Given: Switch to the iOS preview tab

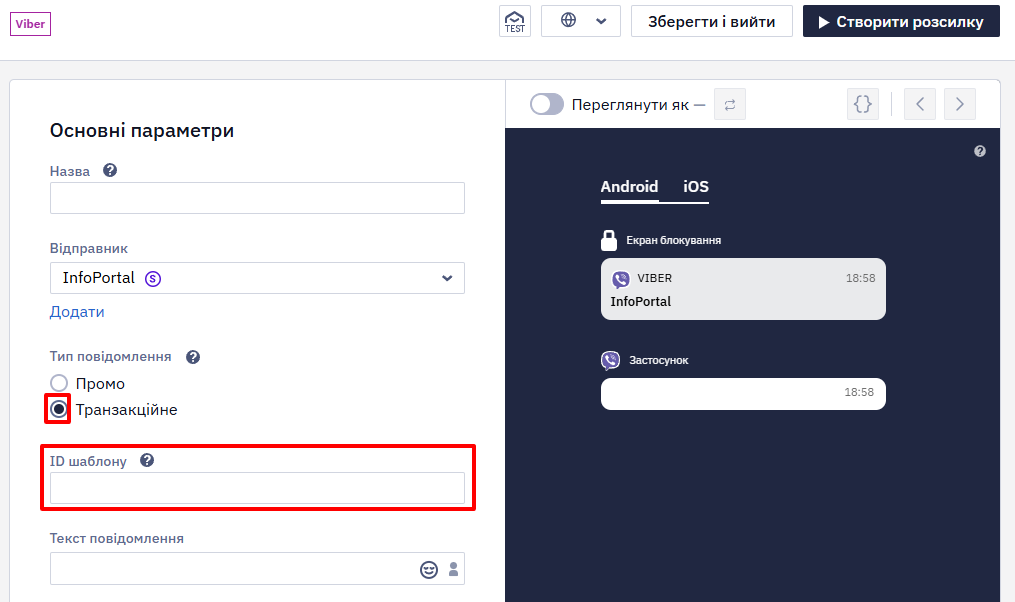Looking at the screenshot, I should click(696, 187).
